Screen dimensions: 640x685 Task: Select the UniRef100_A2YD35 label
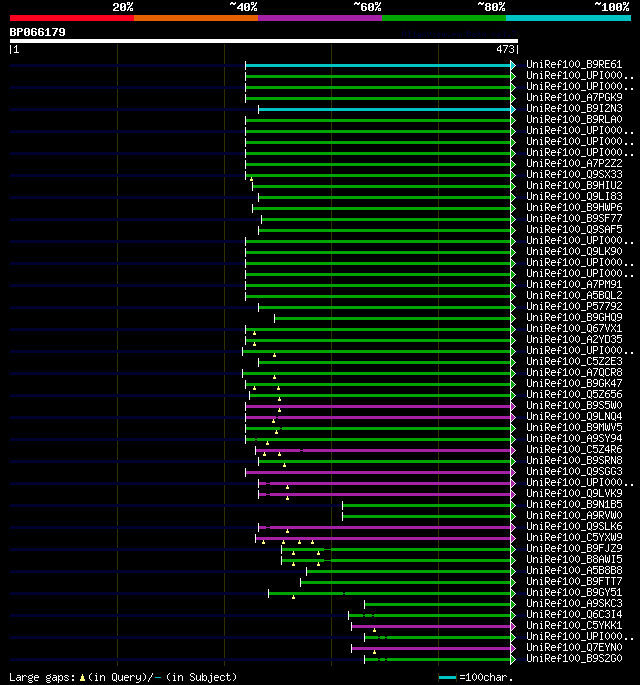pos(574,339)
